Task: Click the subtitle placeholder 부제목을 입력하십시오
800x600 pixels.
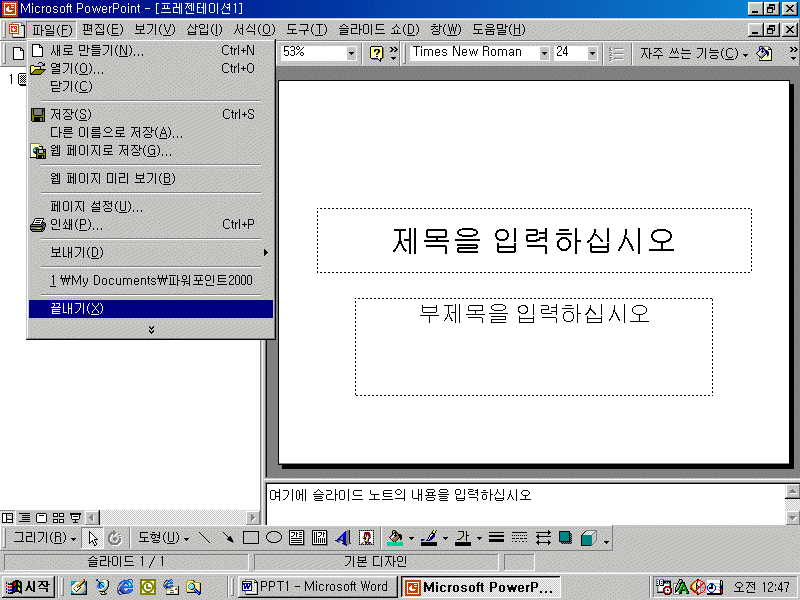Action: [534, 347]
